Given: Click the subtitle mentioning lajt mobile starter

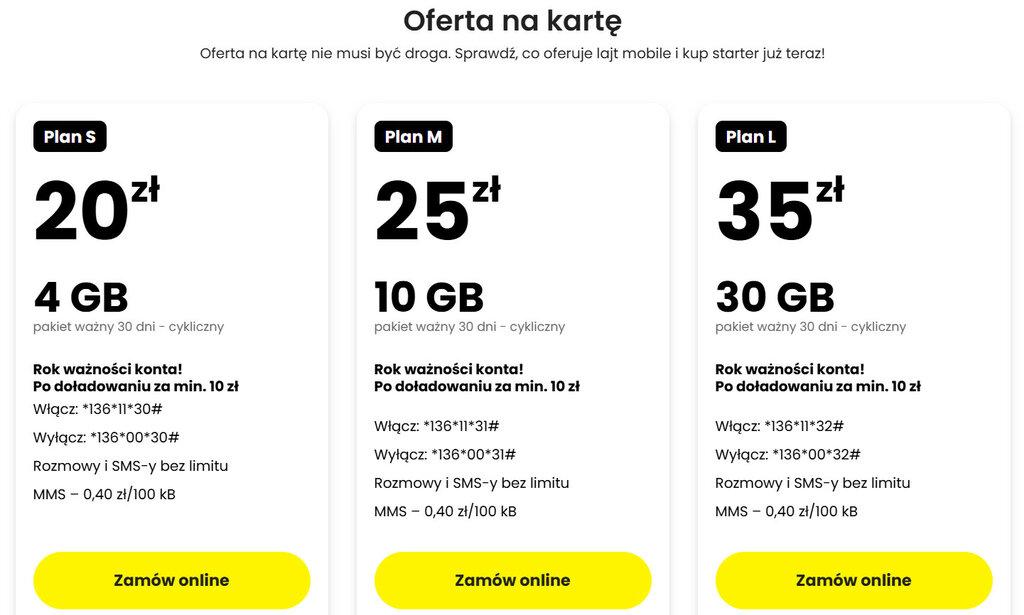Looking at the screenshot, I should 512,53.
